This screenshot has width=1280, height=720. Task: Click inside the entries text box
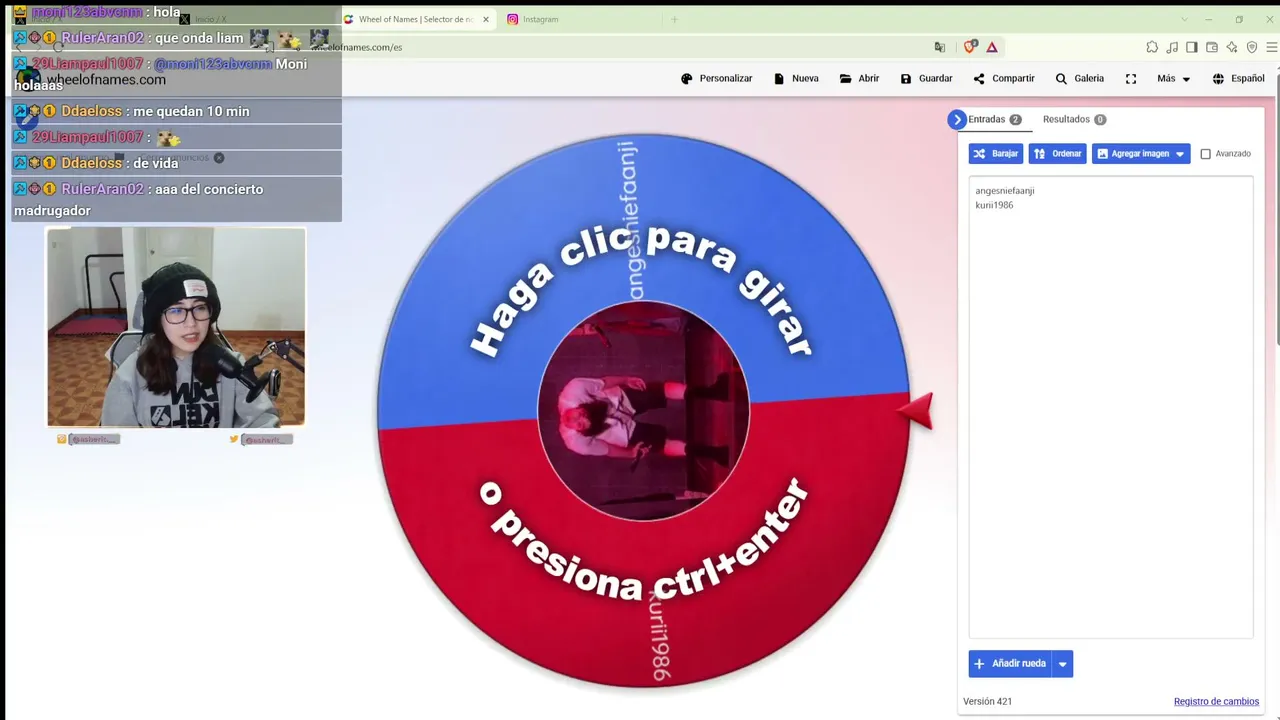[1110, 407]
